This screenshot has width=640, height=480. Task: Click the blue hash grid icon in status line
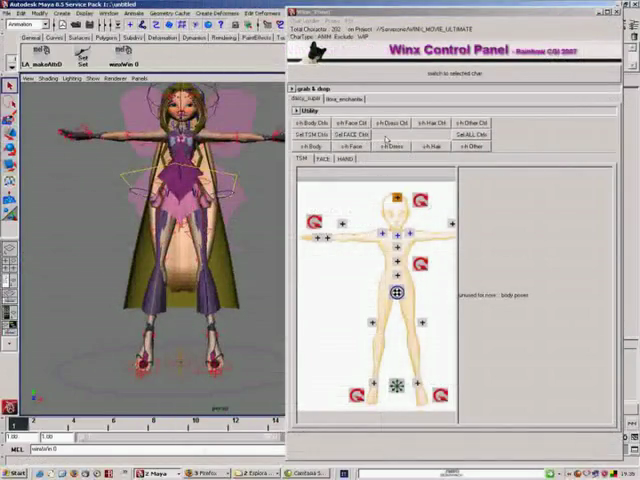(x=182, y=25)
